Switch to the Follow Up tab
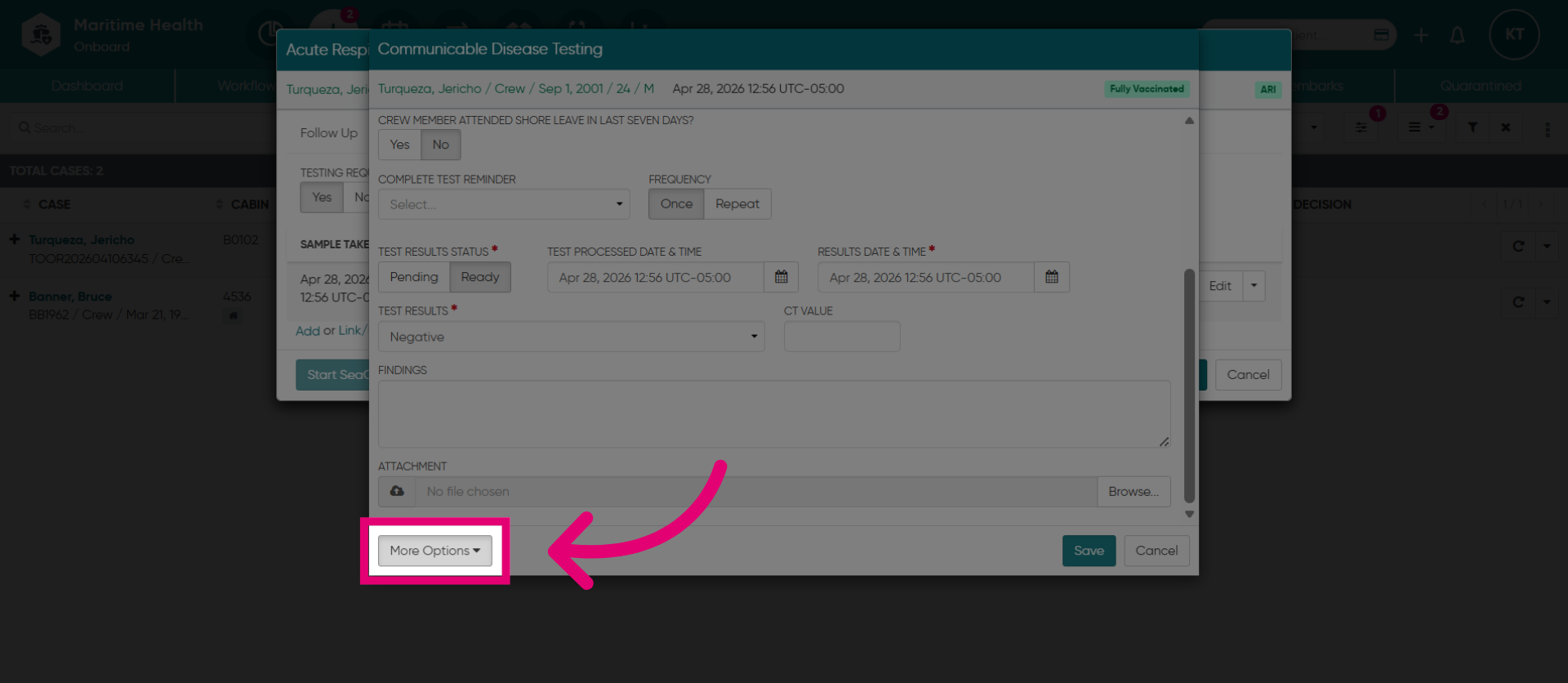Viewport: 1568px width, 683px height. pyautogui.click(x=328, y=133)
